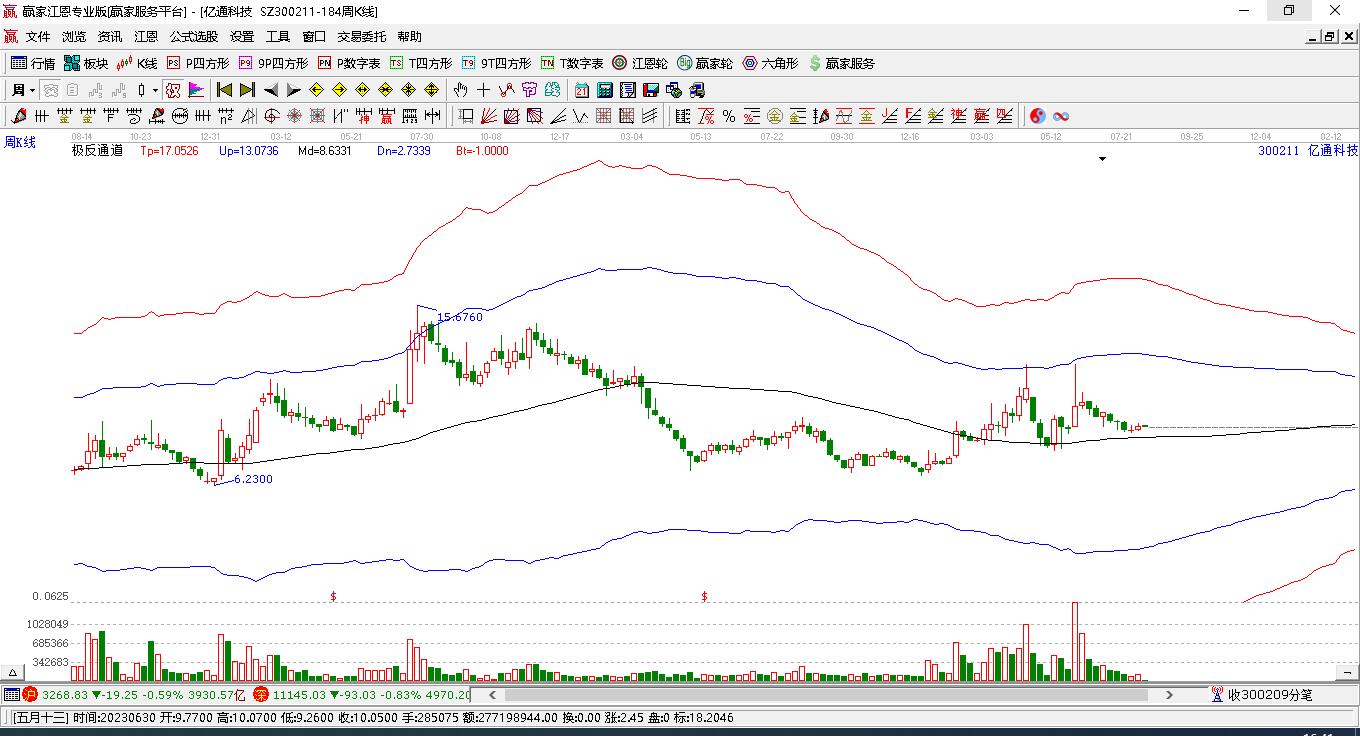Click the blue infinity symbol icon

pyautogui.click(x=1060, y=116)
